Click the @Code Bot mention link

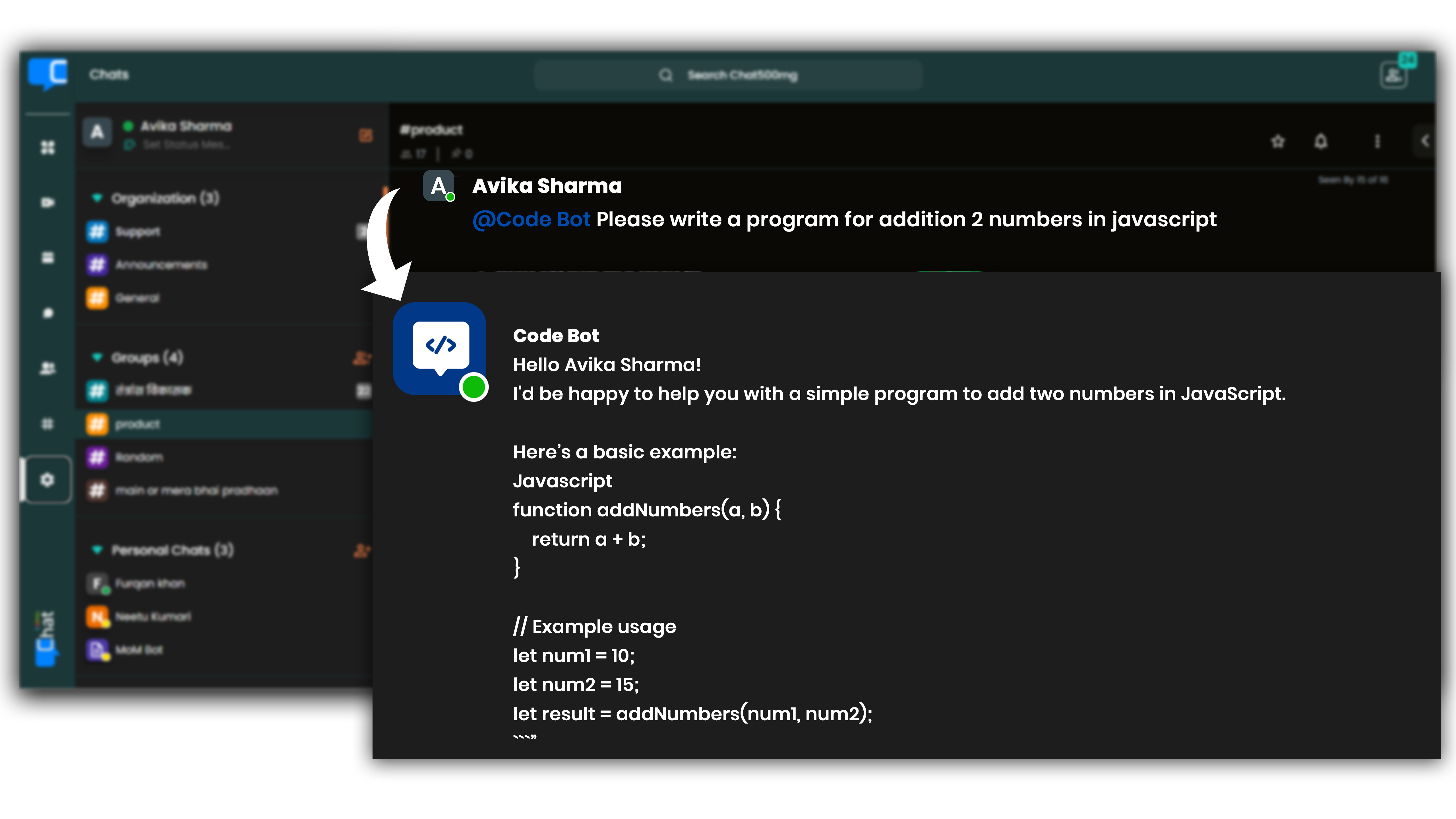(531, 219)
